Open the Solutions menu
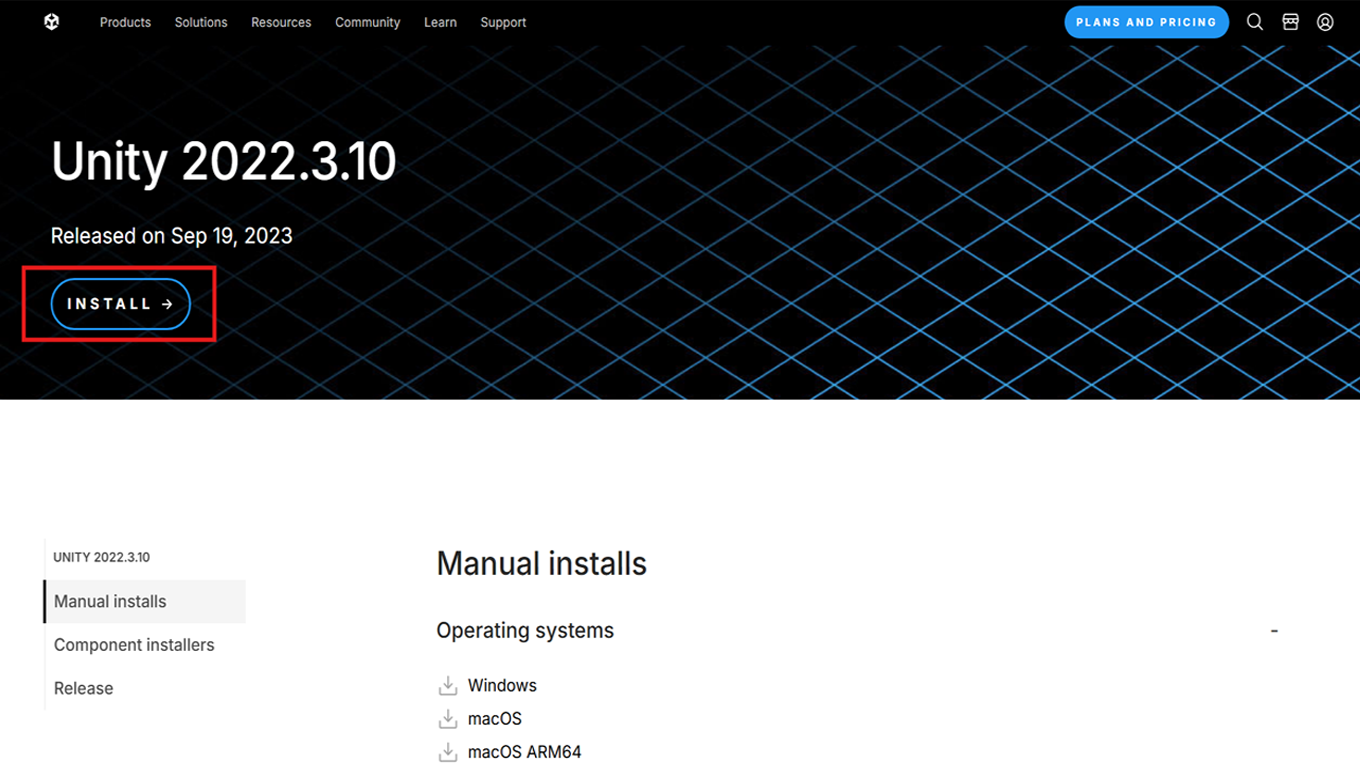This screenshot has width=1360, height=765. click(201, 22)
